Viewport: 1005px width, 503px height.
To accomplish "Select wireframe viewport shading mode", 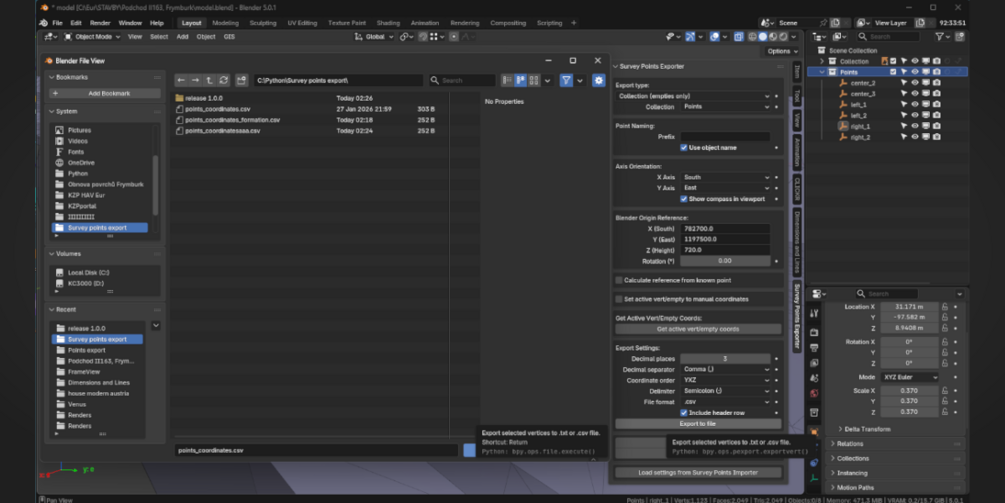I will [x=752, y=37].
